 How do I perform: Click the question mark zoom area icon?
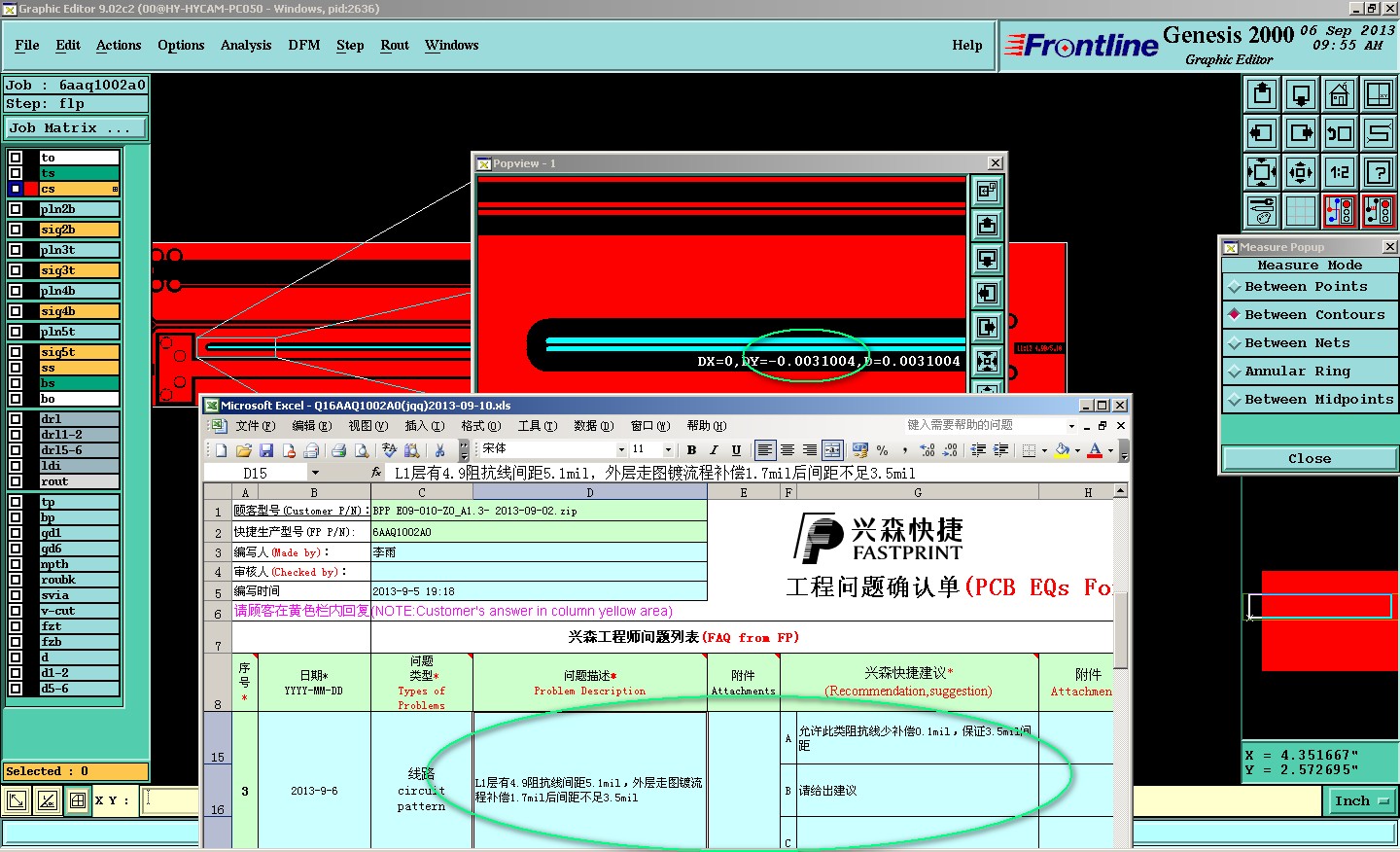click(x=1379, y=172)
